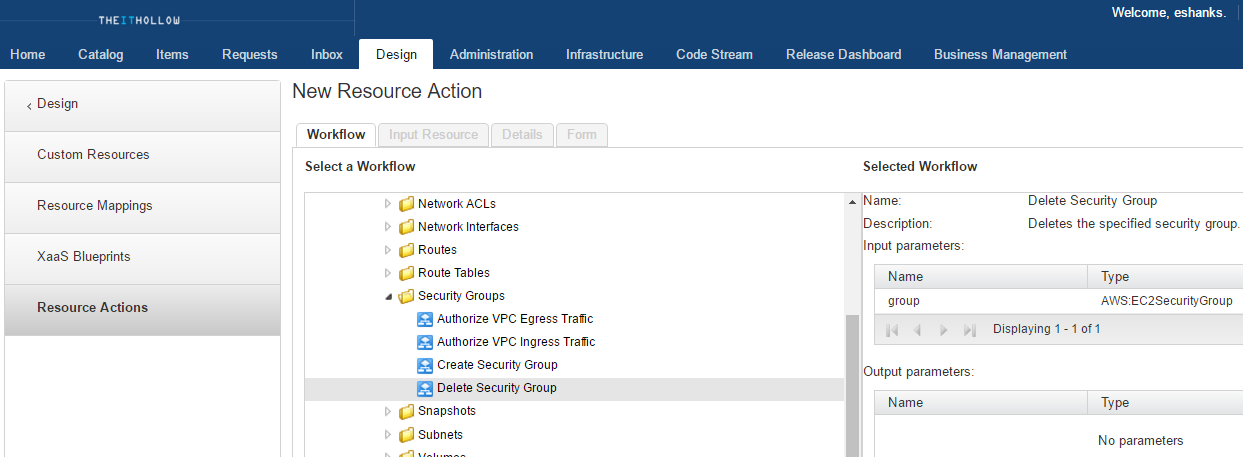The height and width of the screenshot is (457, 1243).
Task: Select the Authorize VPC Egress Traffic workflow
Action: click(x=515, y=319)
